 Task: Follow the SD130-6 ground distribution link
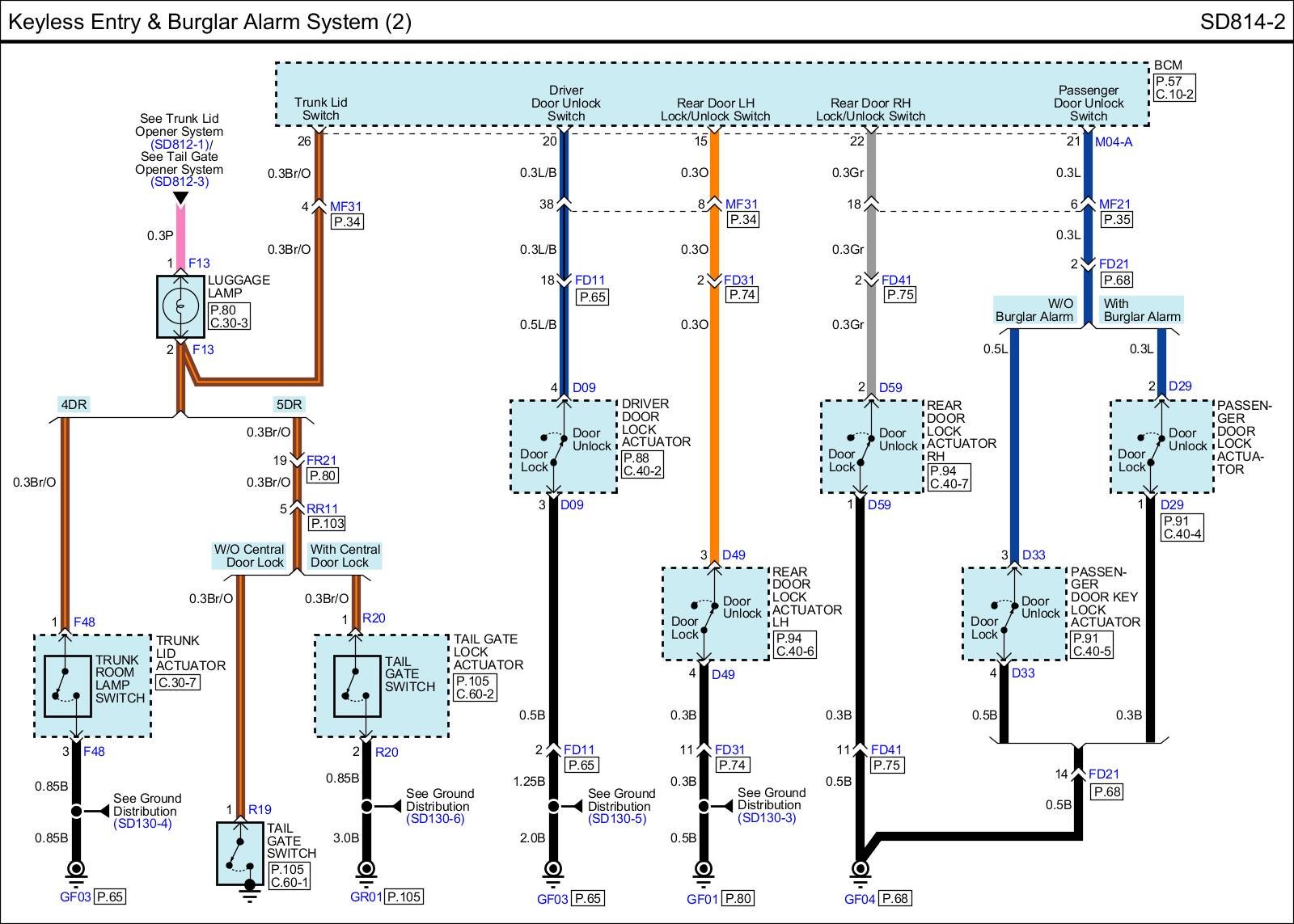coord(435,819)
